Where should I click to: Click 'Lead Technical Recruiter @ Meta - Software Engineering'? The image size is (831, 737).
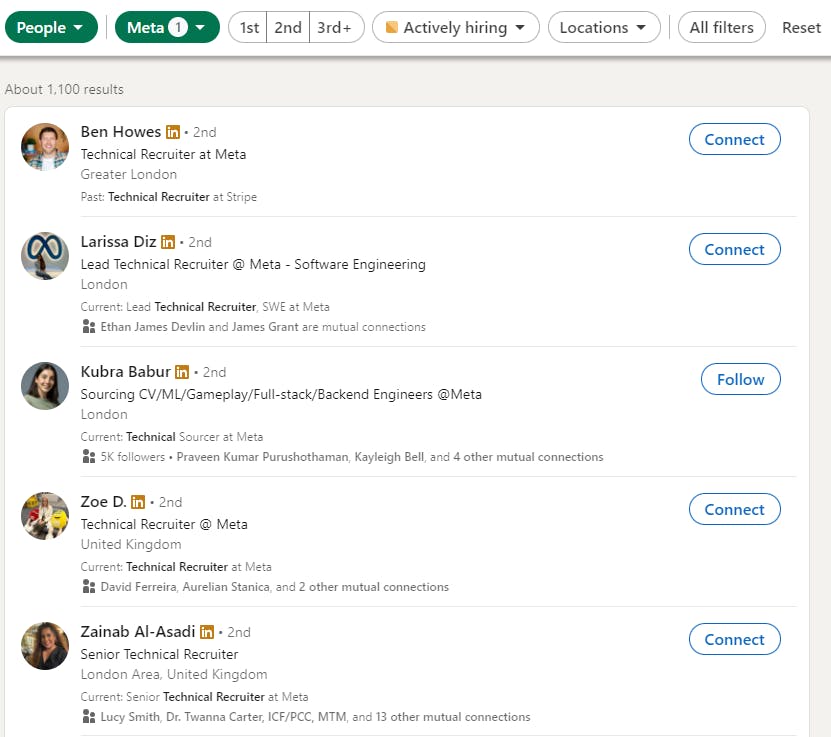click(x=253, y=264)
